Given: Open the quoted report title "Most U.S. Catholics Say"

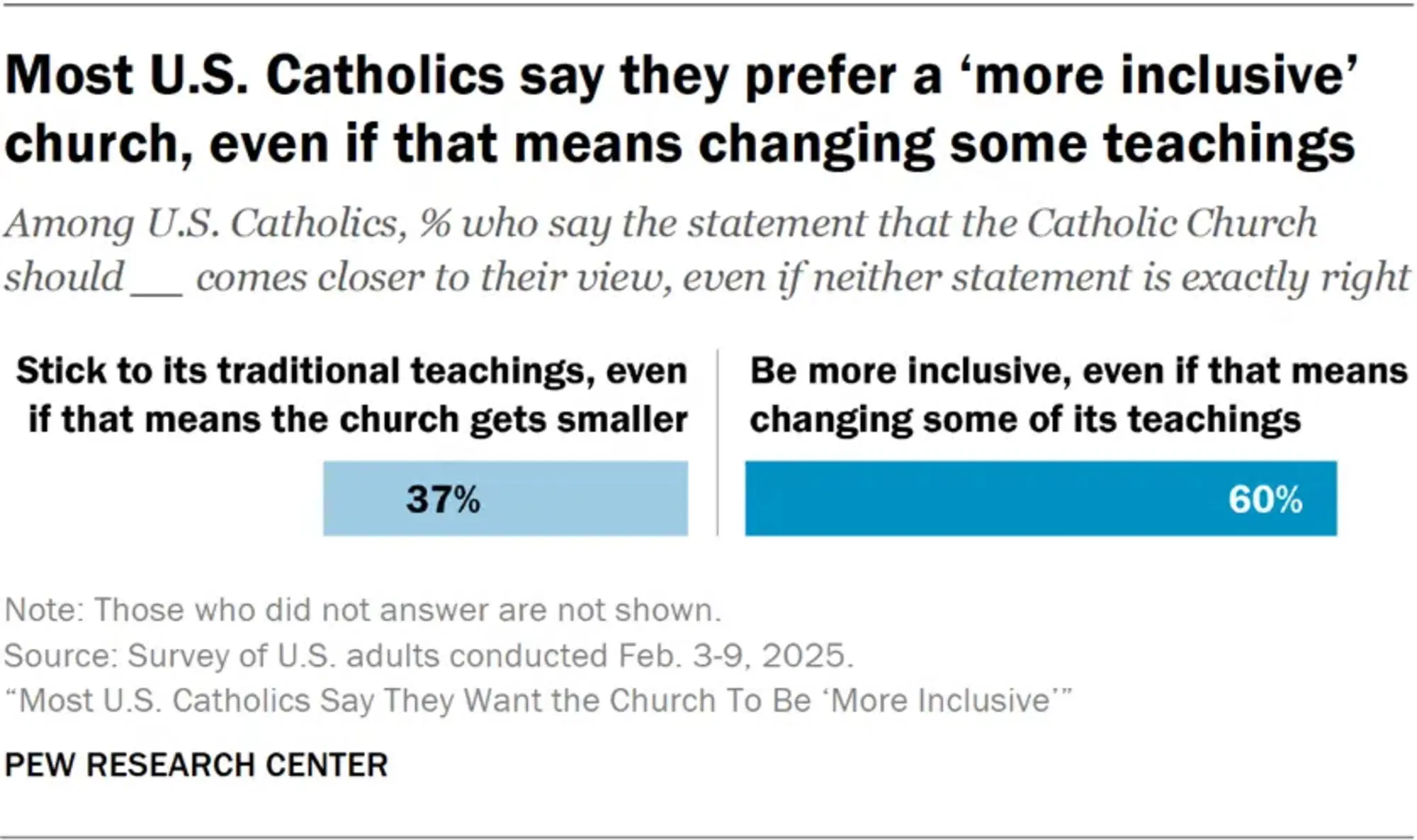Looking at the screenshot, I should pos(538,701).
